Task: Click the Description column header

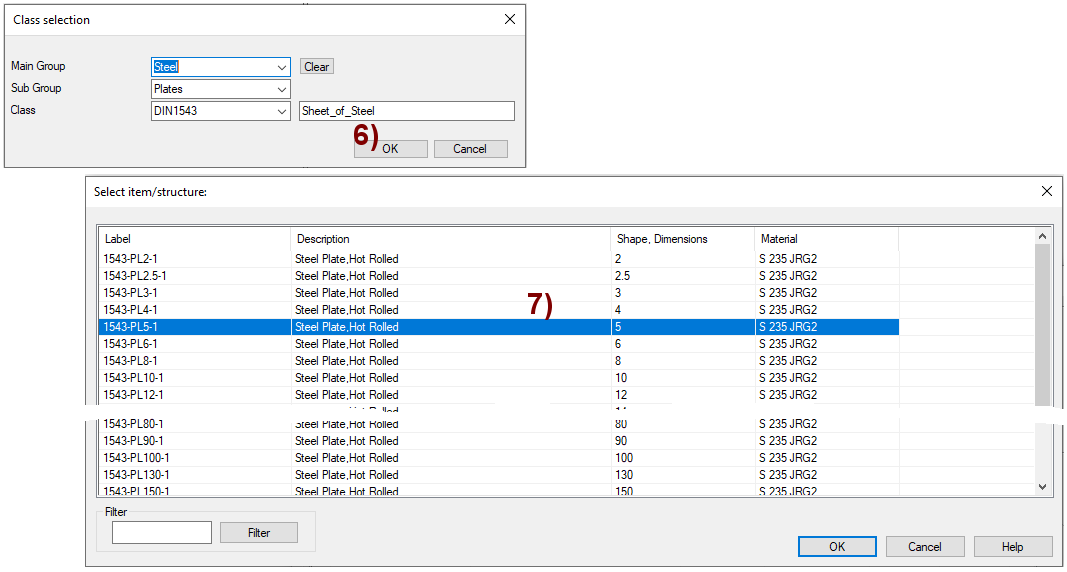Action: point(450,239)
